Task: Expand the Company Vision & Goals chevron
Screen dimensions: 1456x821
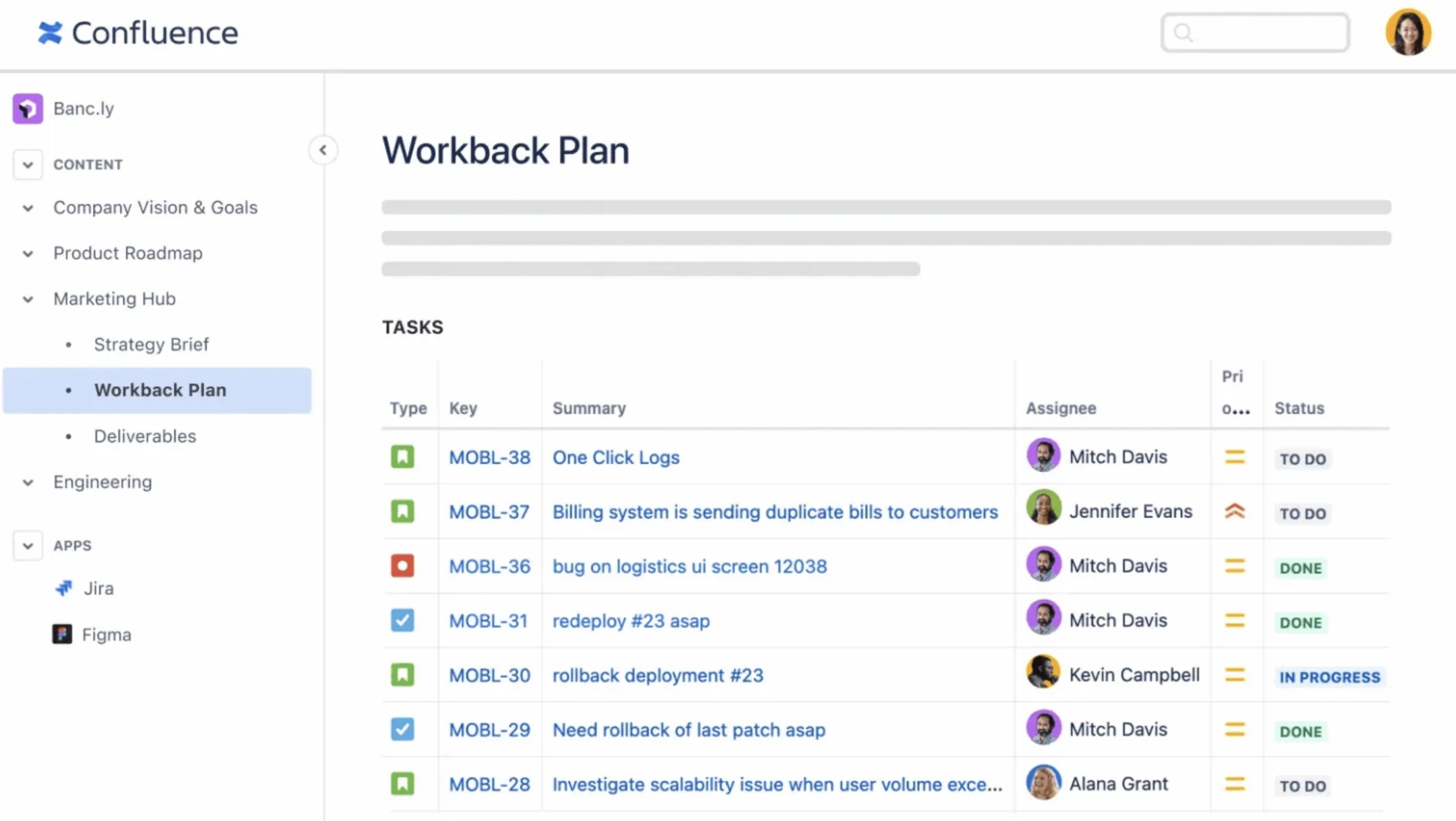Action: (x=28, y=208)
